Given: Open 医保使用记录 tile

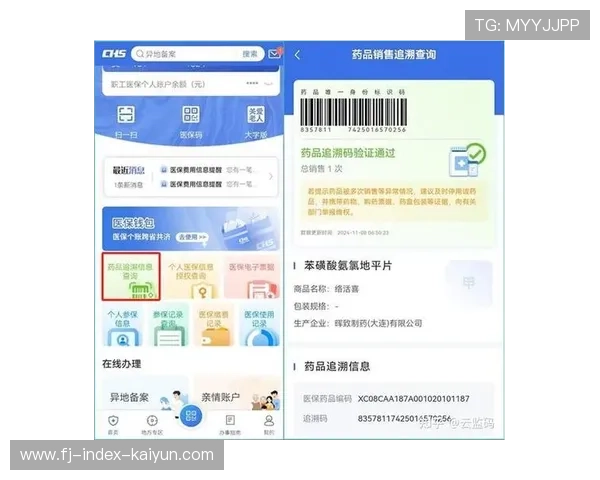Looking at the screenshot, I should coord(259,325).
